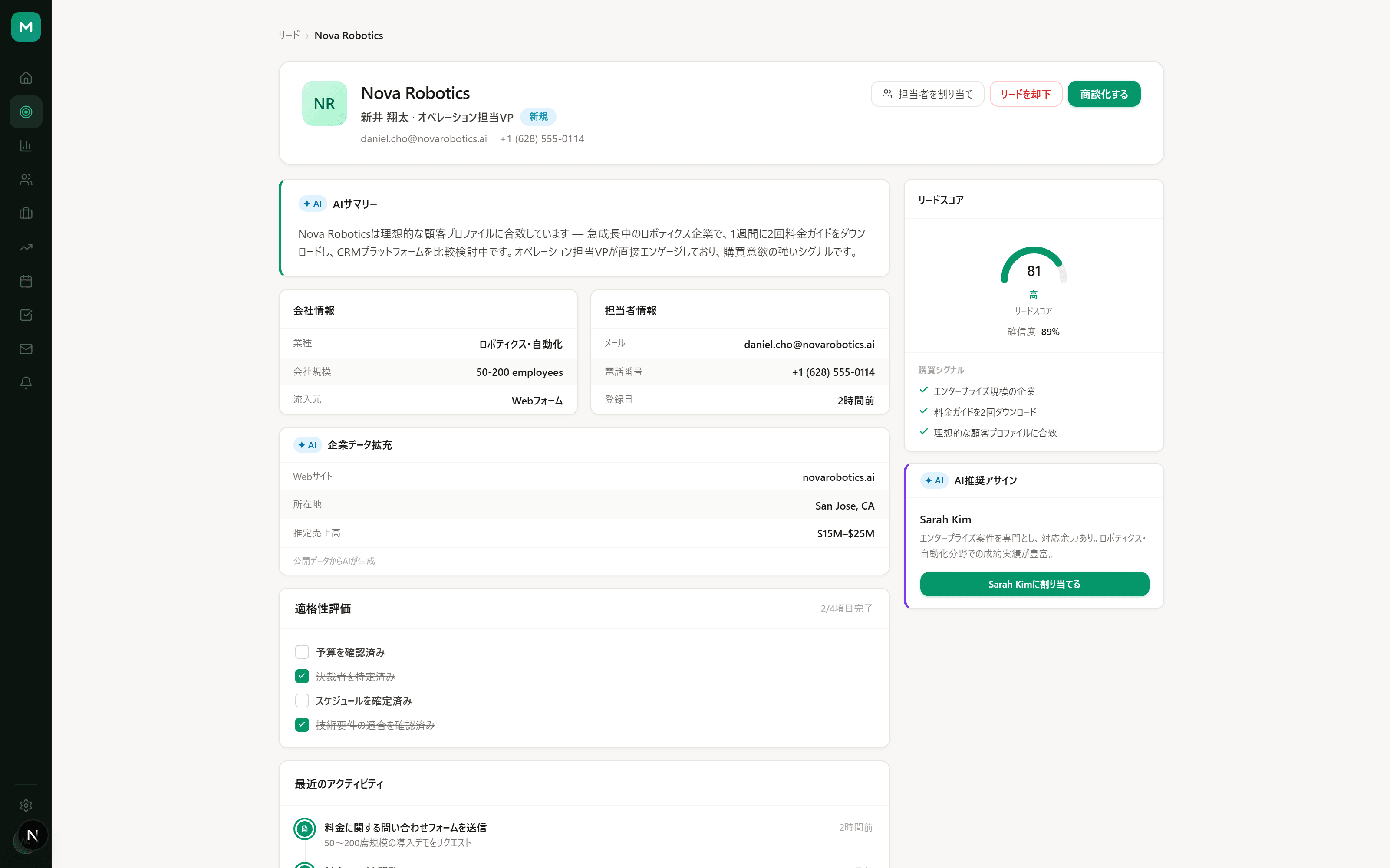Open the calendar icon in sidebar
Screen dimensions: 1390x868
[x=26, y=281]
